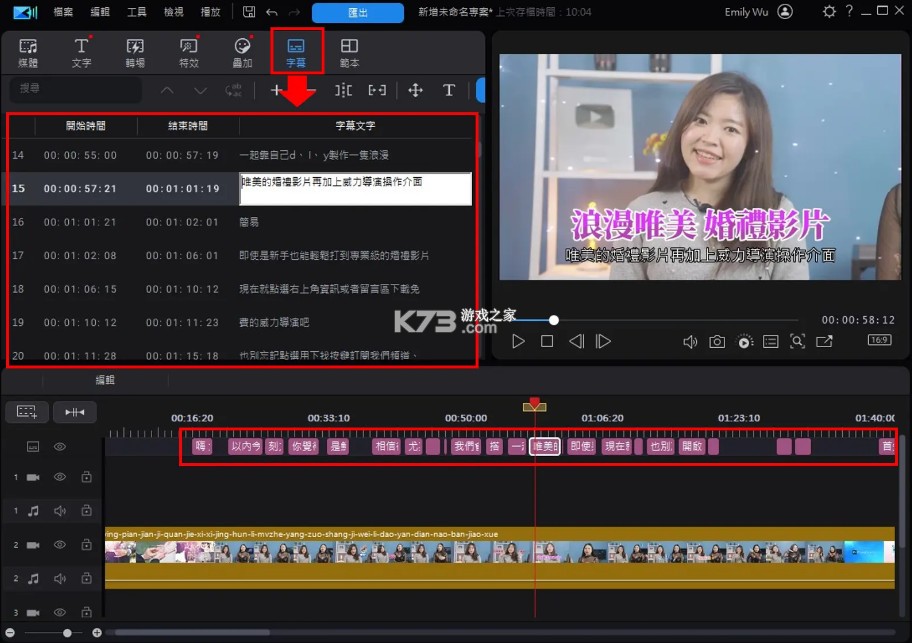912x643 pixels.
Task: Open the 媒體 (Media) panel icon
Action: point(27,50)
